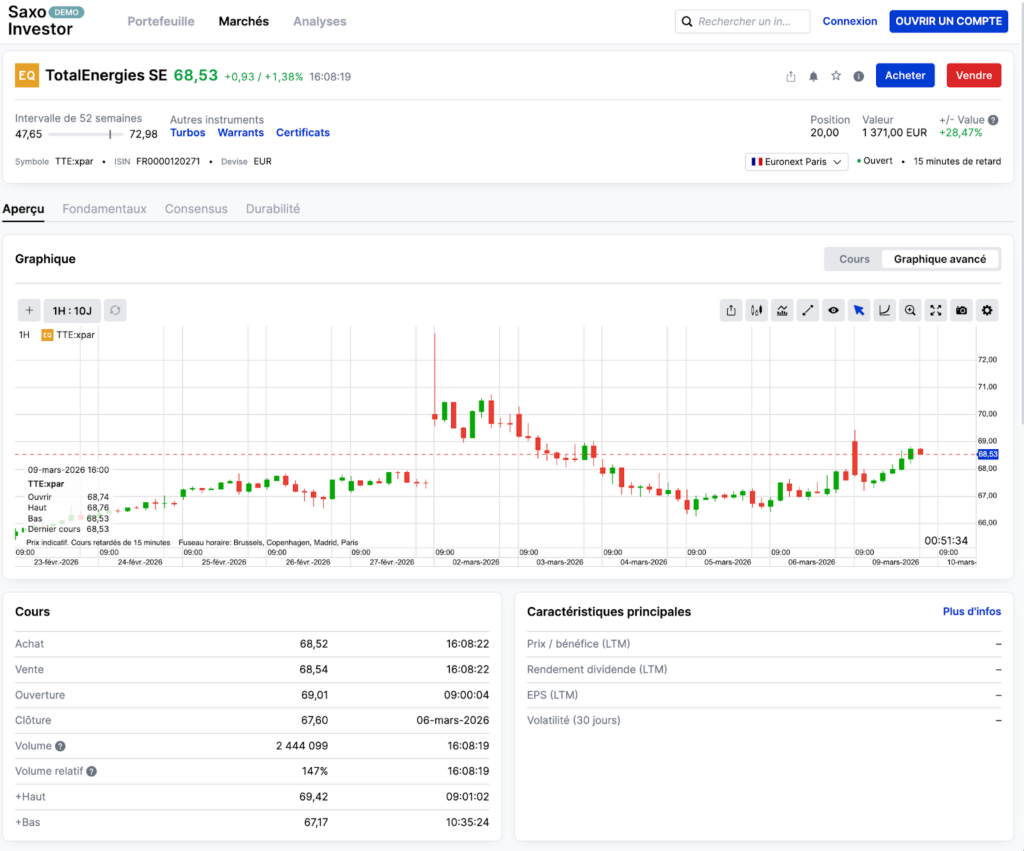Take a chart snapshot with the camera icon
This screenshot has height=851, width=1024.
pos(961,310)
